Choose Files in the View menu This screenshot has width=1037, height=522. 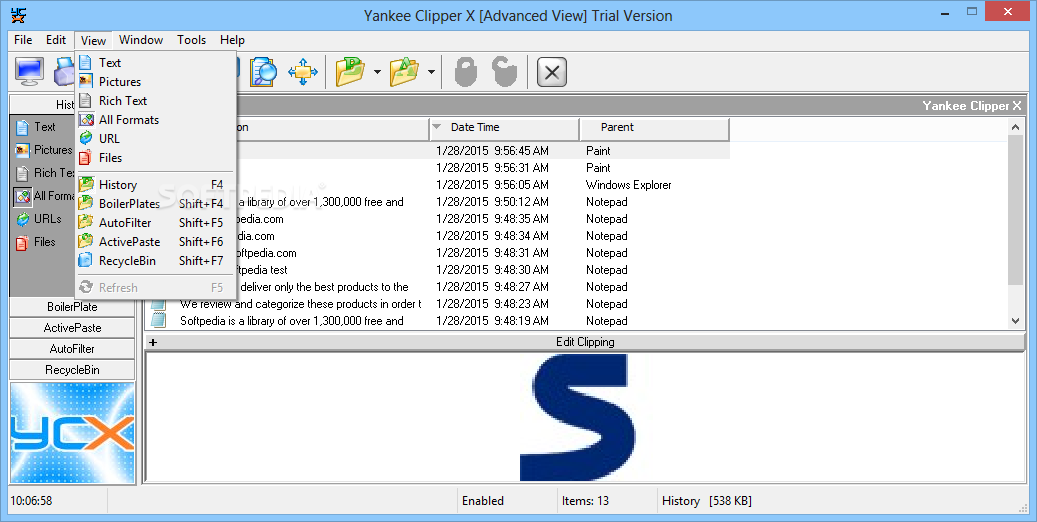(x=155, y=158)
